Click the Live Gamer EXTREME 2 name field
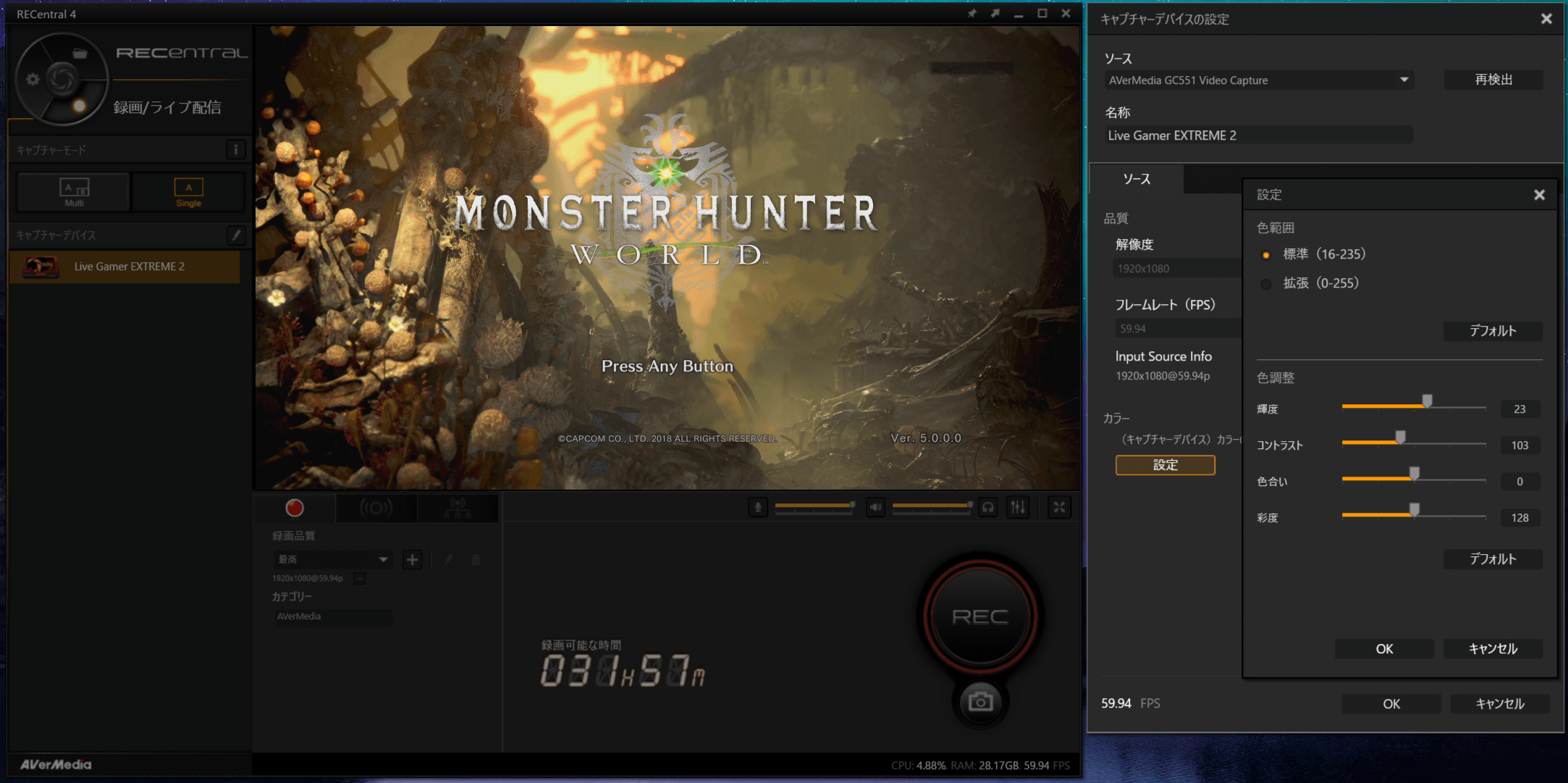The width and height of the screenshot is (1568, 783). pyautogui.click(x=1258, y=135)
